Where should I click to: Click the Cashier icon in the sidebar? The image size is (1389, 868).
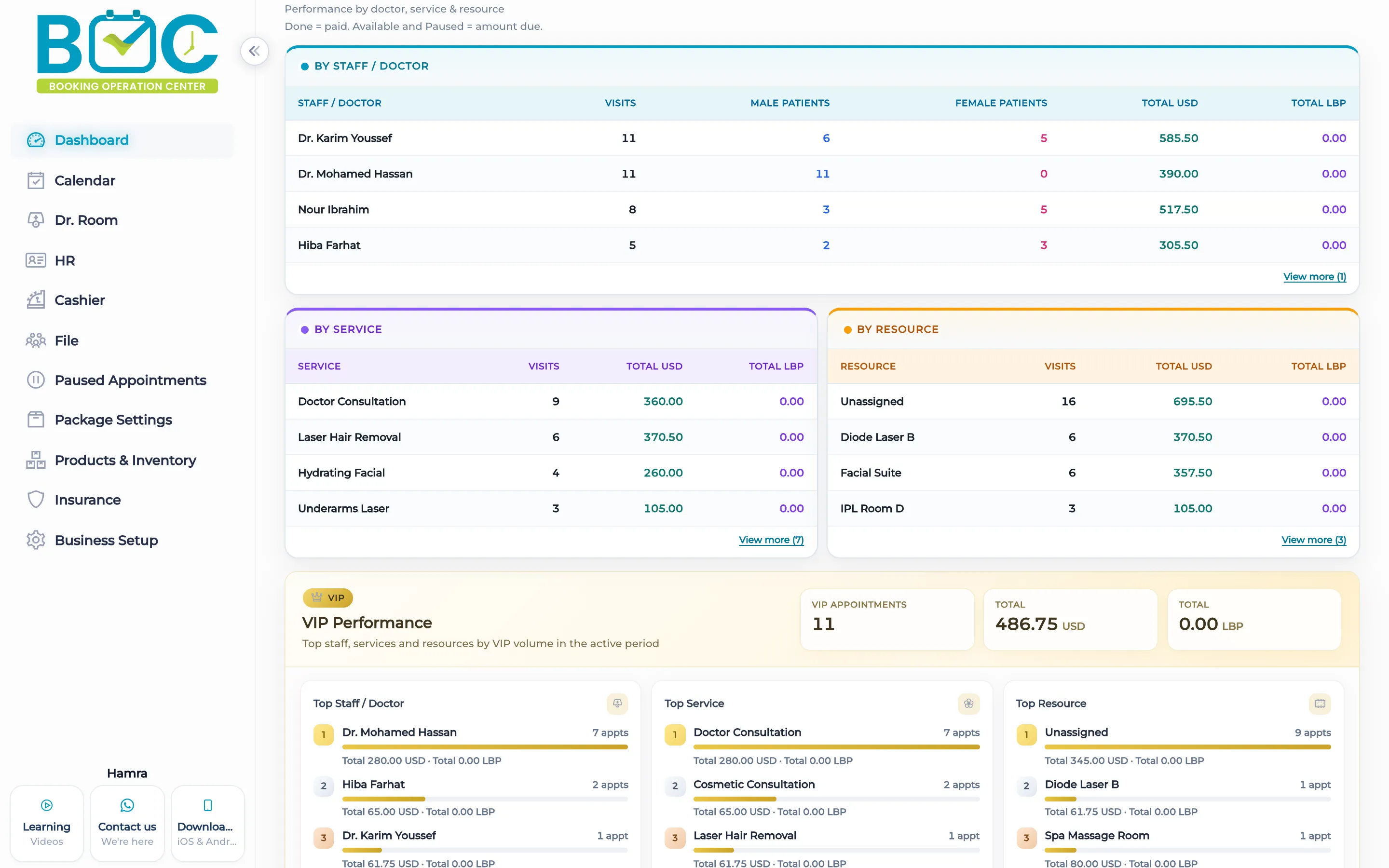click(36, 299)
